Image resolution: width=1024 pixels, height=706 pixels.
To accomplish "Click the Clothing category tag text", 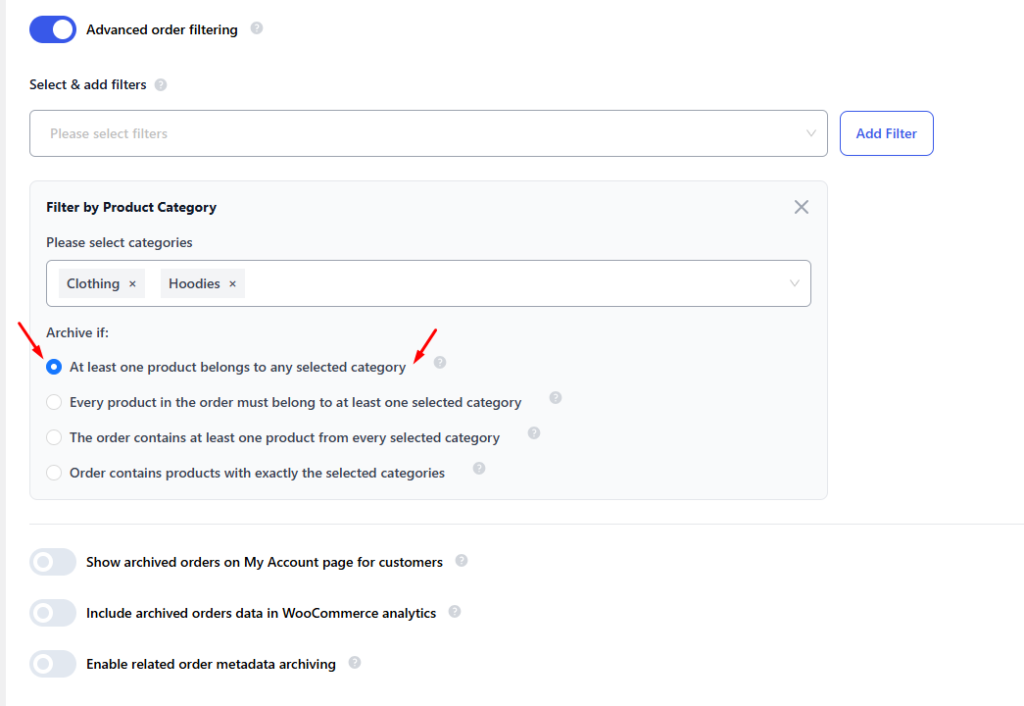I will click(x=93, y=284).
